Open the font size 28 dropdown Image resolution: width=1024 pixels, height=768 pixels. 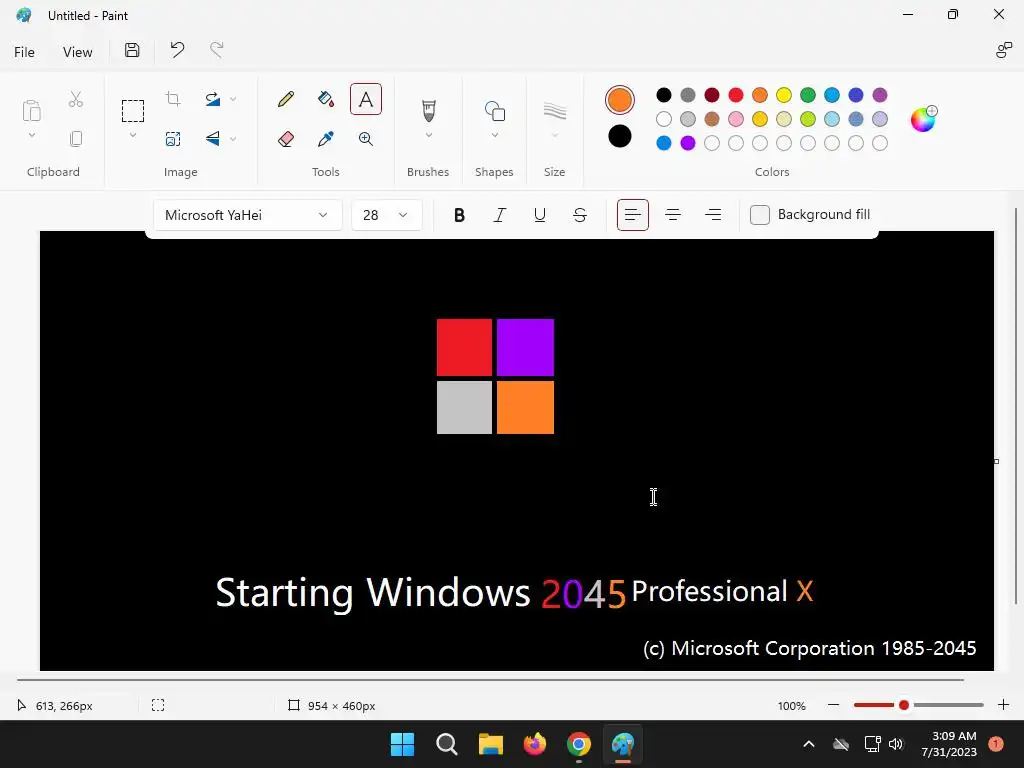click(387, 215)
